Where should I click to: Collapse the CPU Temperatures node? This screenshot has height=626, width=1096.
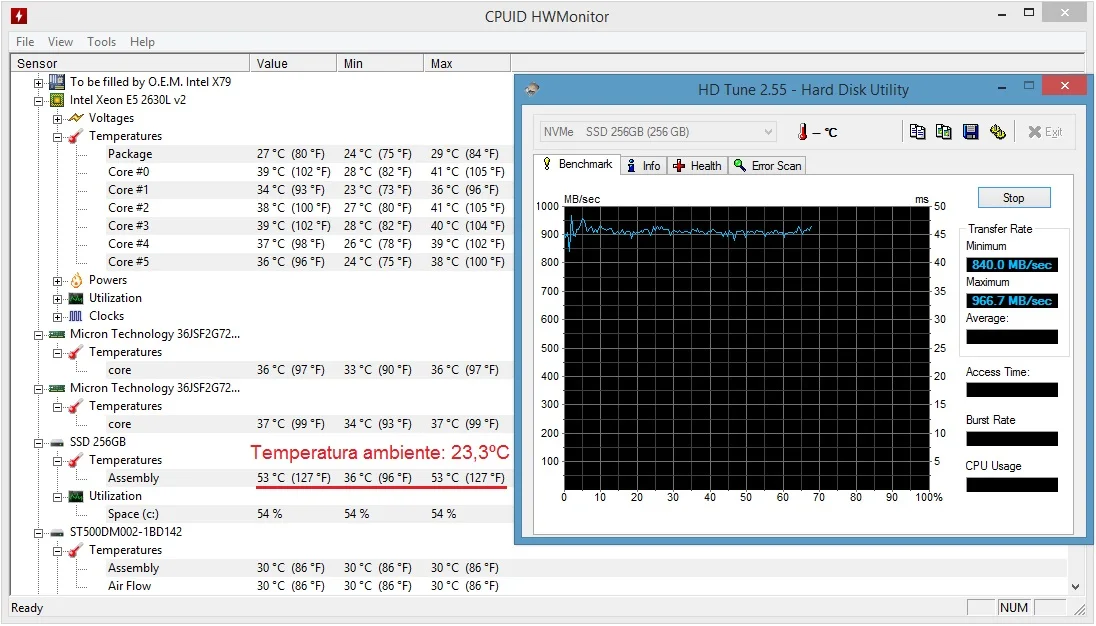tap(57, 137)
